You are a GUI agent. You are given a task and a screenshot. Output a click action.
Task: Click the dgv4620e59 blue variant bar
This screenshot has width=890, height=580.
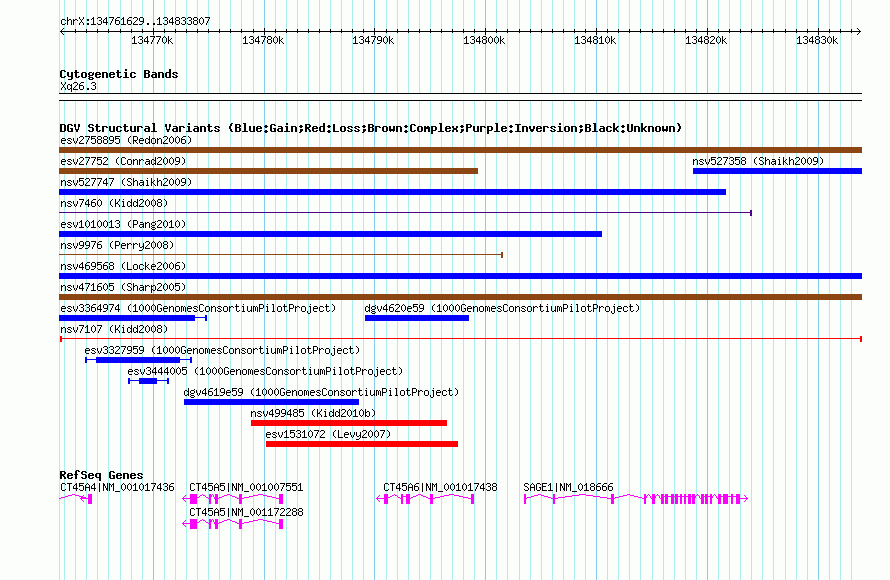pos(417,318)
